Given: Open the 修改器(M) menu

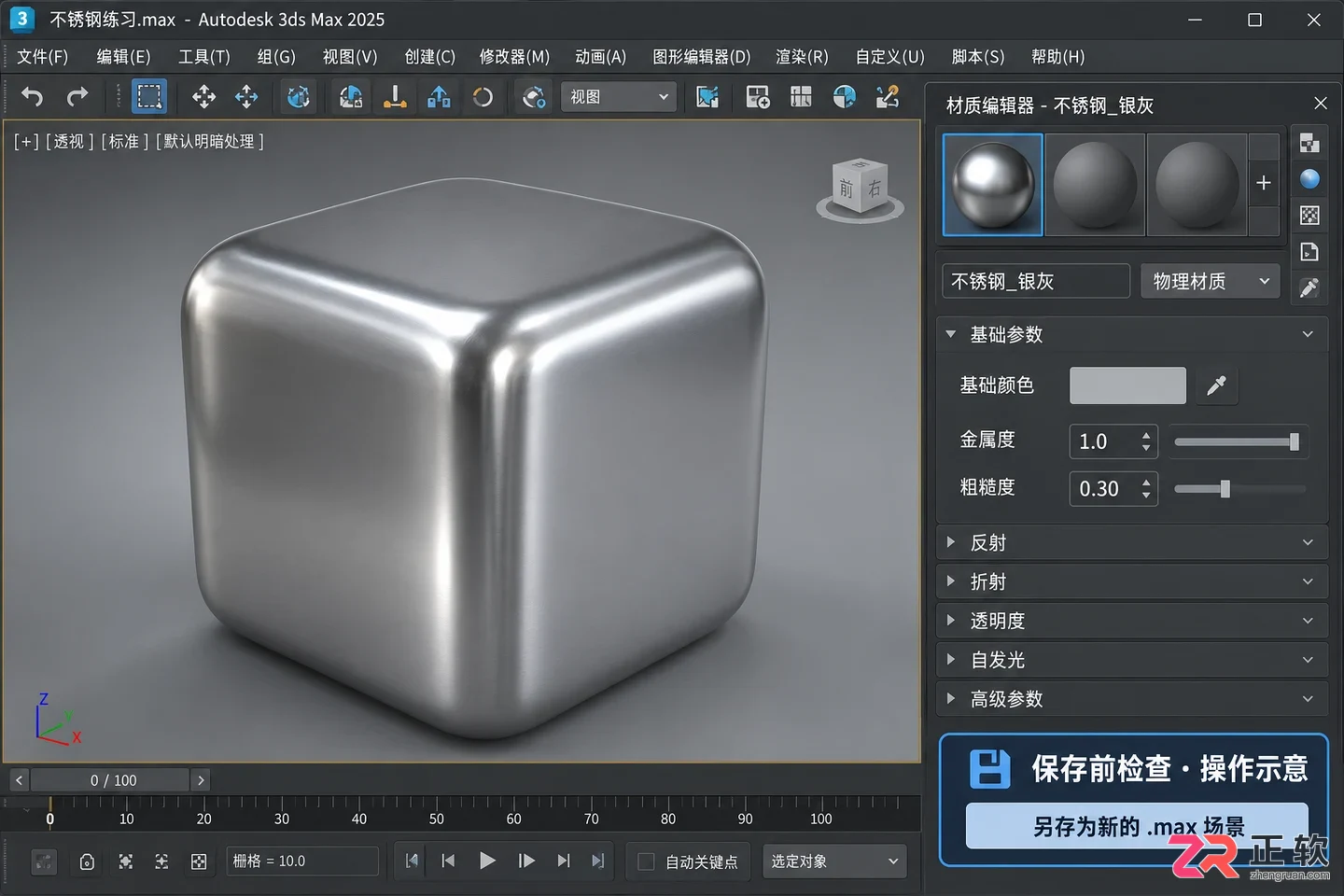Looking at the screenshot, I should (x=514, y=57).
